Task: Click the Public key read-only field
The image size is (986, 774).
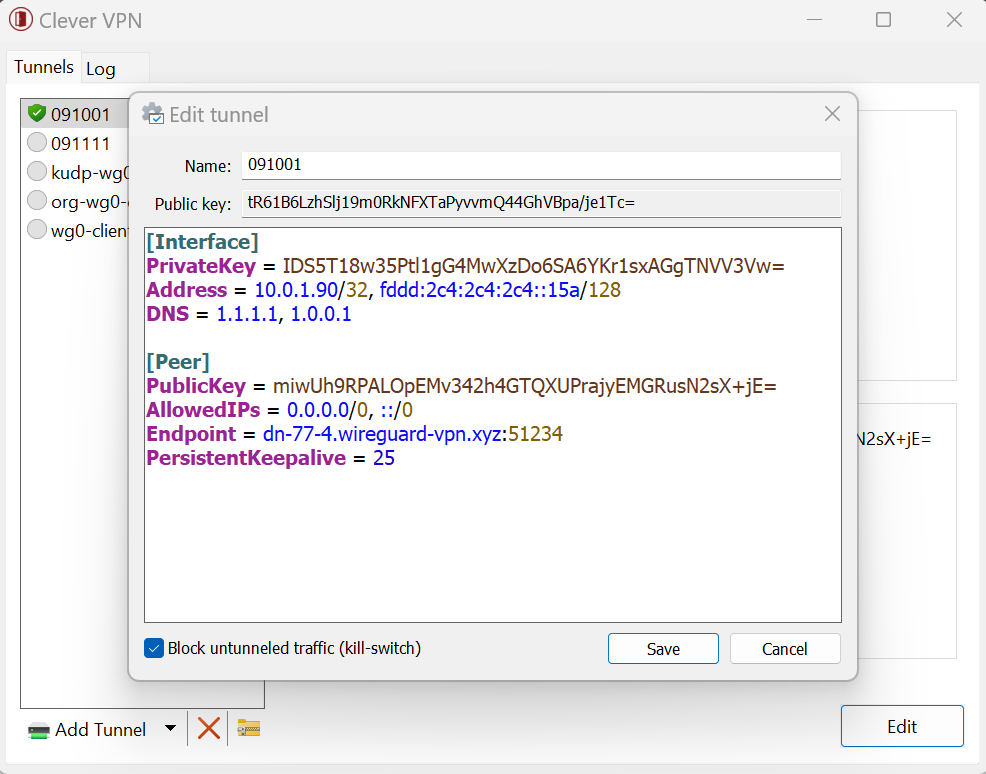Action: coord(541,203)
